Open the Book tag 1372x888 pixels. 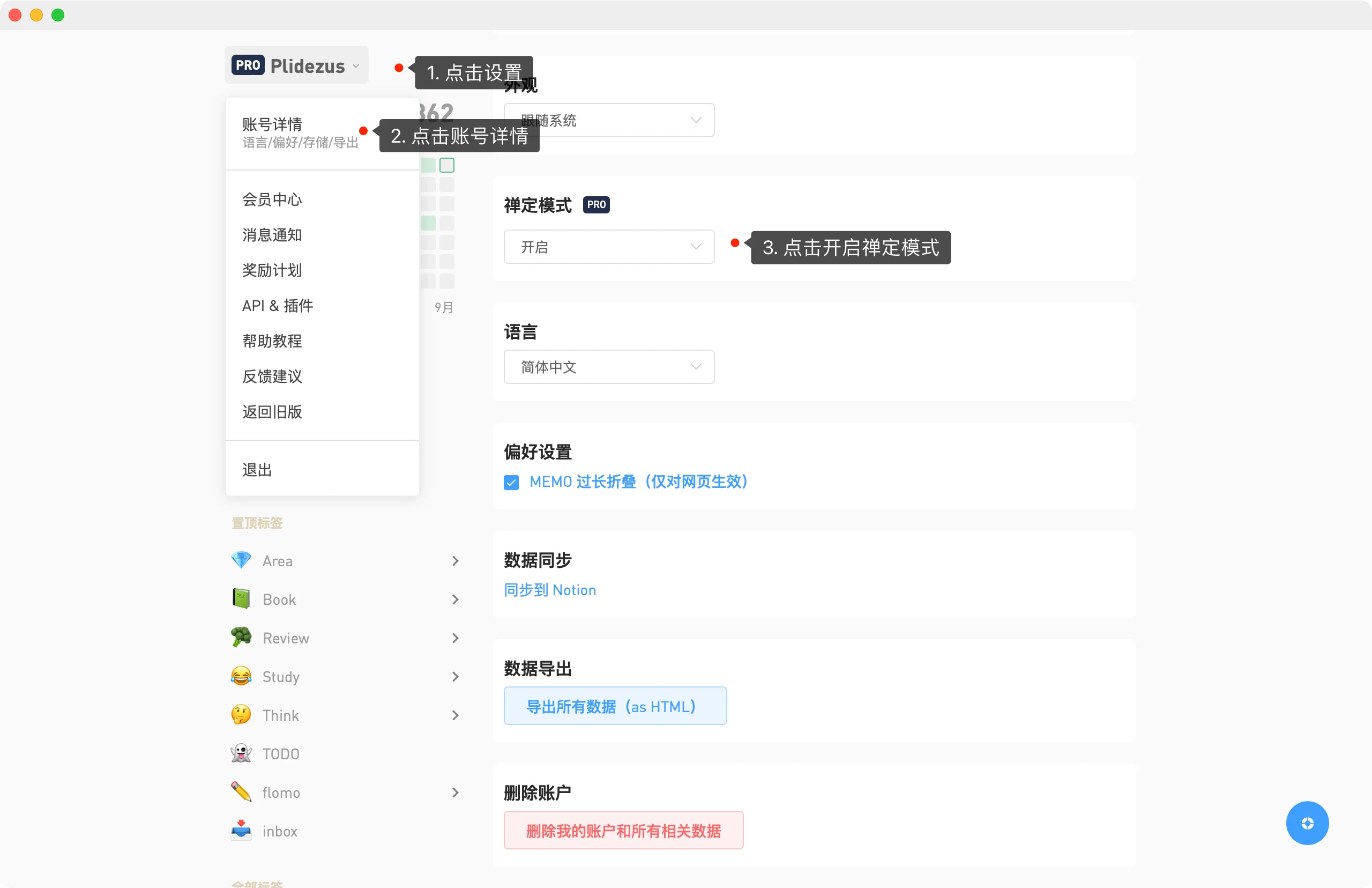[x=279, y=600]
